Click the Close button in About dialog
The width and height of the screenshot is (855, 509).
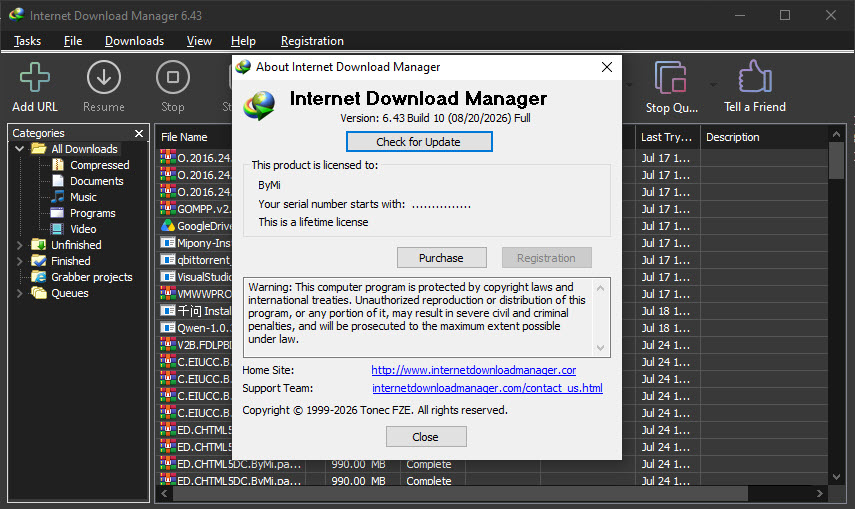(426, 437)
